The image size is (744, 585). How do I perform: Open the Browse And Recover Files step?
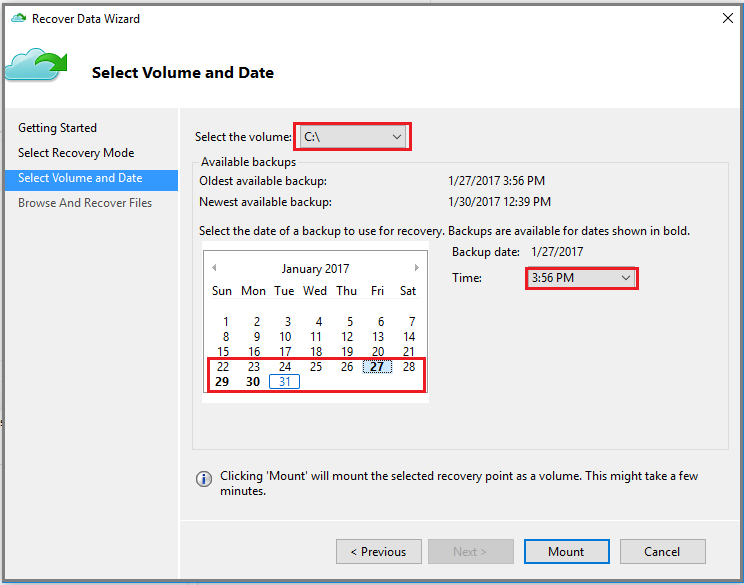coord(85,203)
